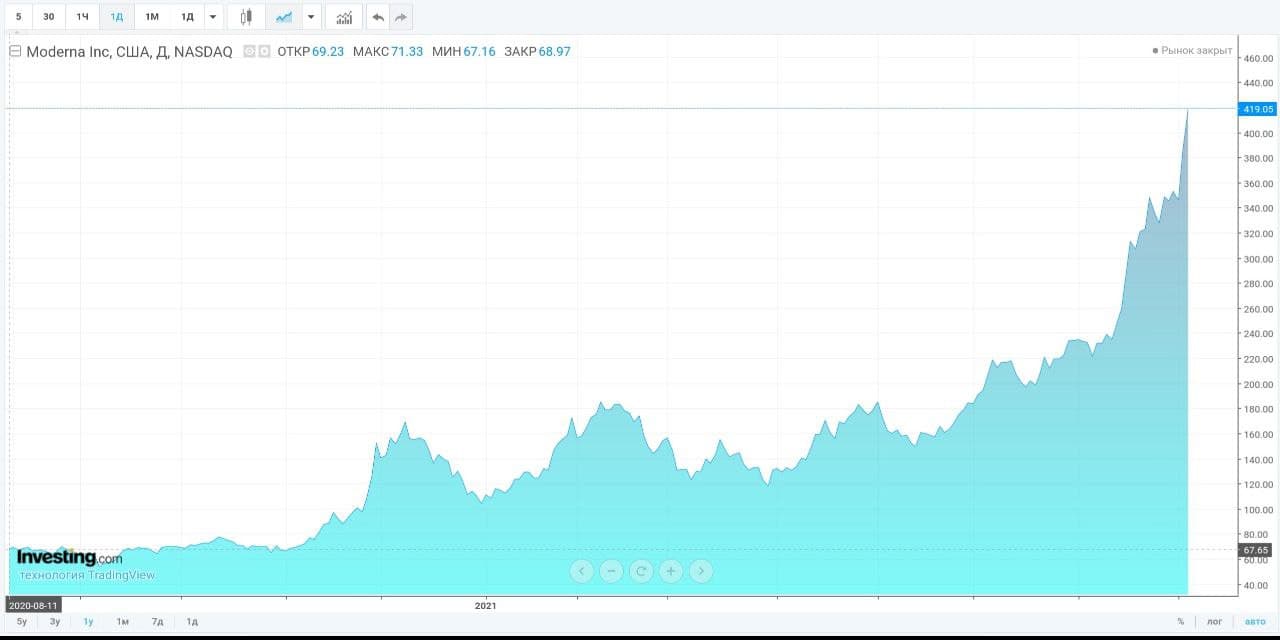
Task: Open series settings icon beside Moderna title
Action: tap(264, 51)
